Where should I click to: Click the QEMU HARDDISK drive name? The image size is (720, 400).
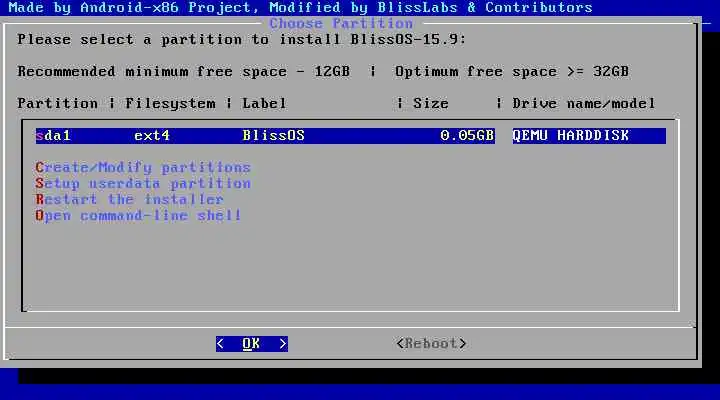(570, 135)
